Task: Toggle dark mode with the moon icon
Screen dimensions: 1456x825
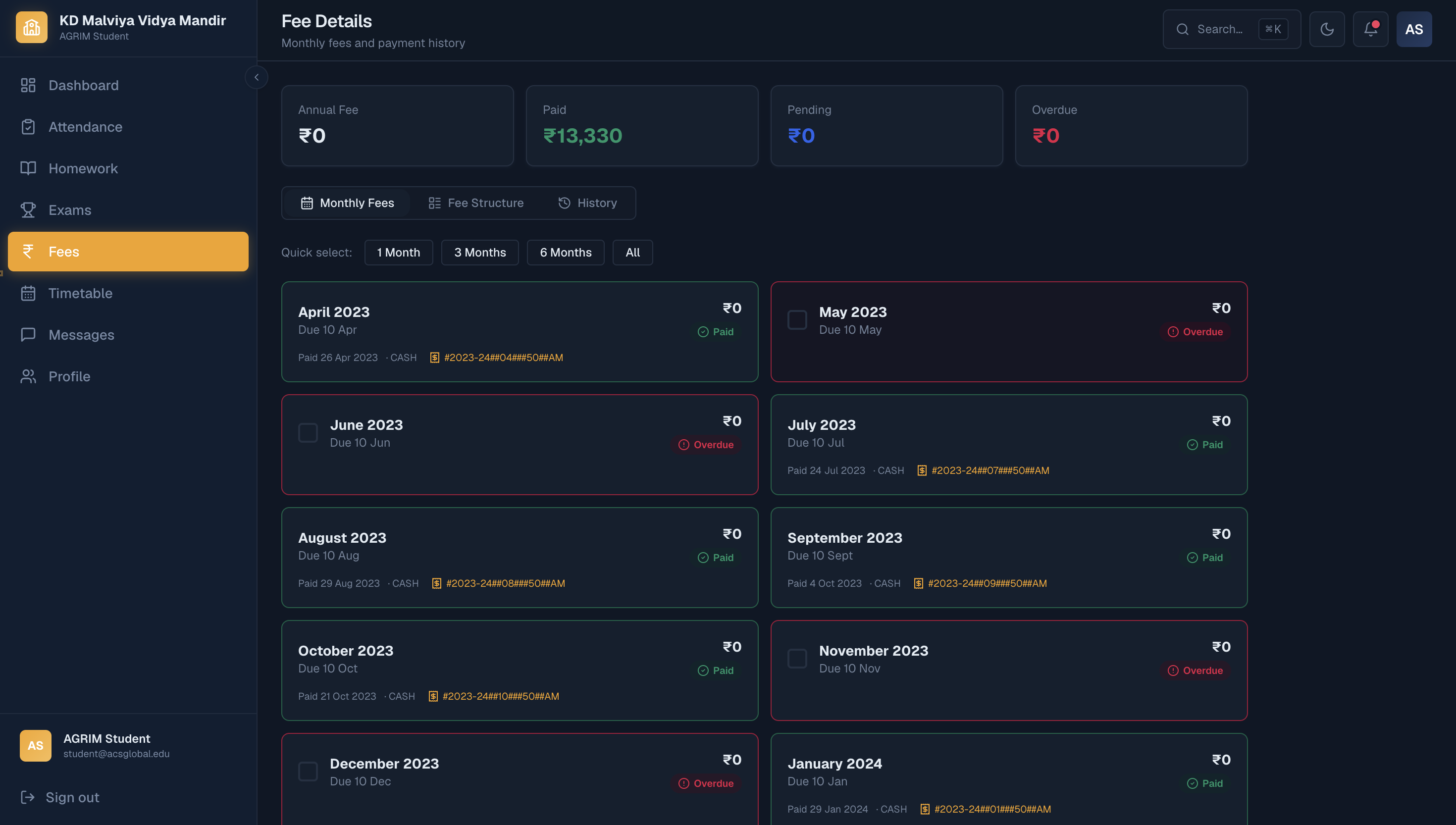Action: coord(1327,29)
